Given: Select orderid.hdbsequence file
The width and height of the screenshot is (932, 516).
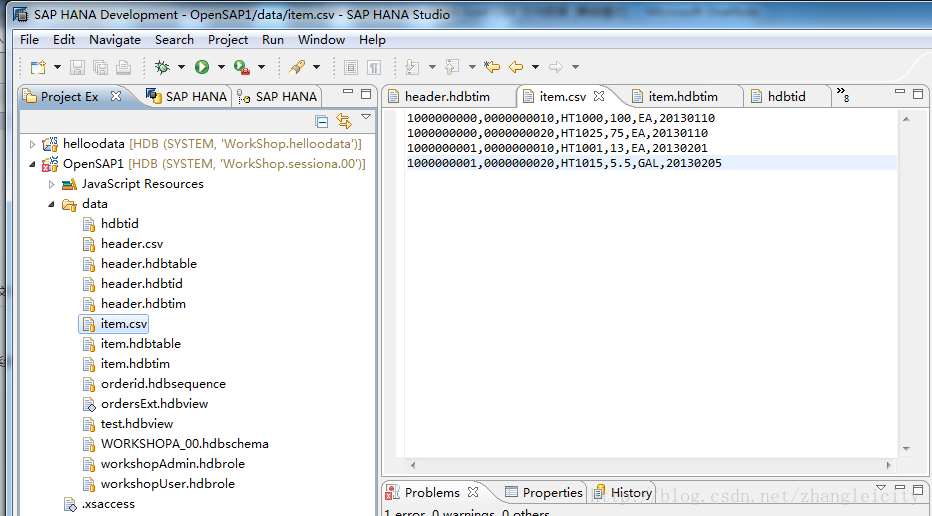Looking at the screenshot, I should [163, 383].
